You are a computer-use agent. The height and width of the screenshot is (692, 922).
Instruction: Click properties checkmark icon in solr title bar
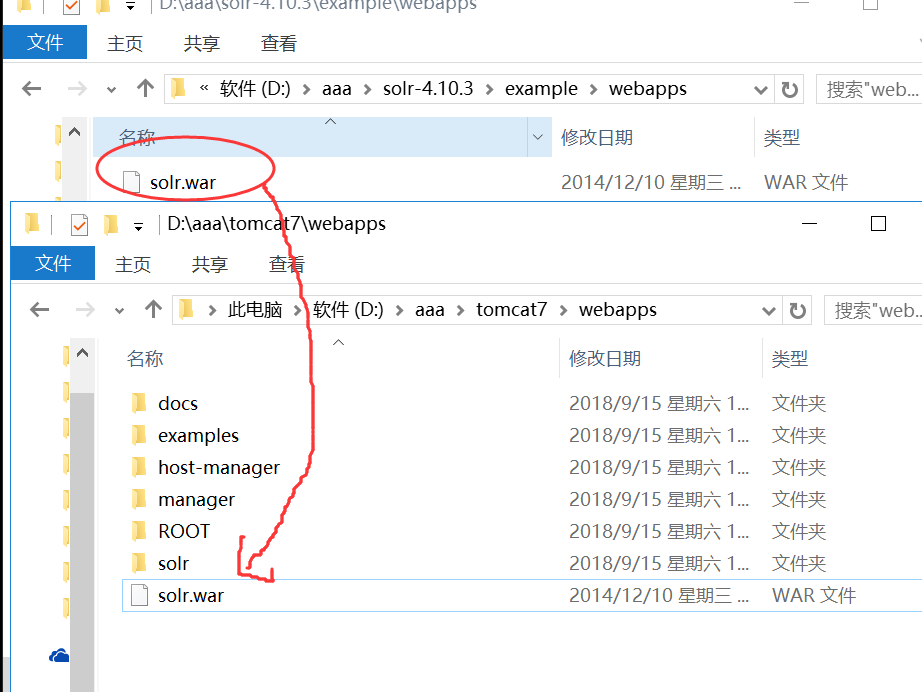point(72,6)
